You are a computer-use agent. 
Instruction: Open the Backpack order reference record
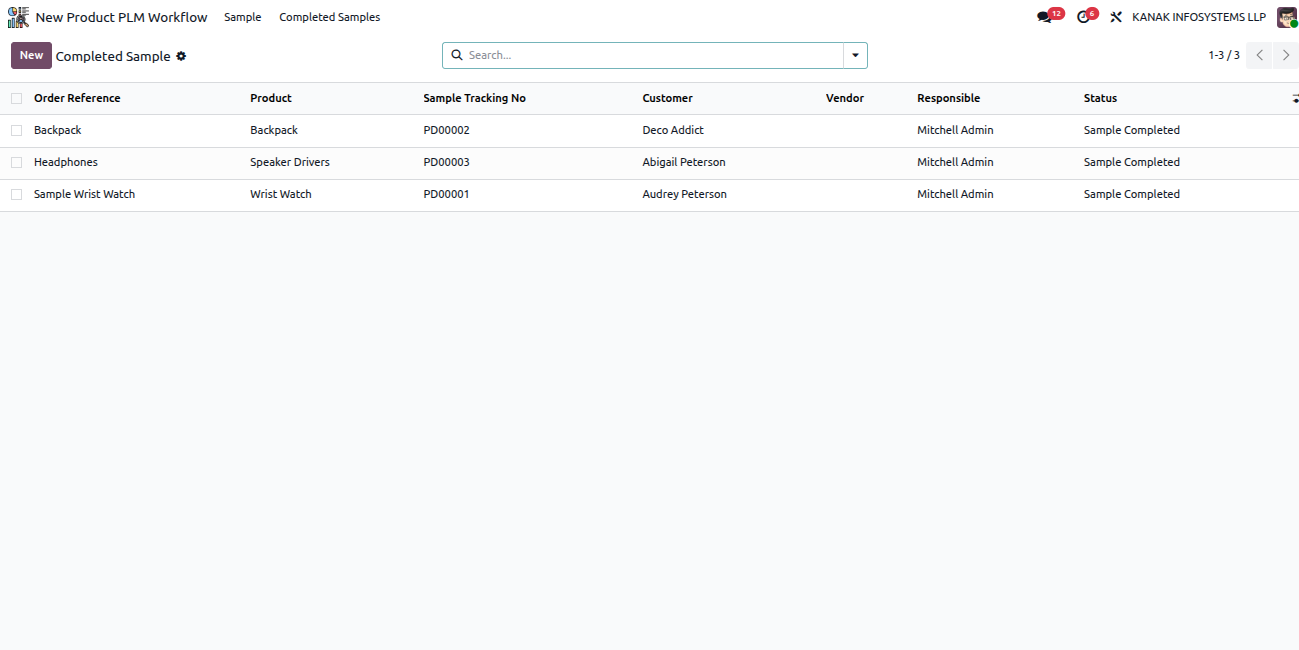click(58, 130)
